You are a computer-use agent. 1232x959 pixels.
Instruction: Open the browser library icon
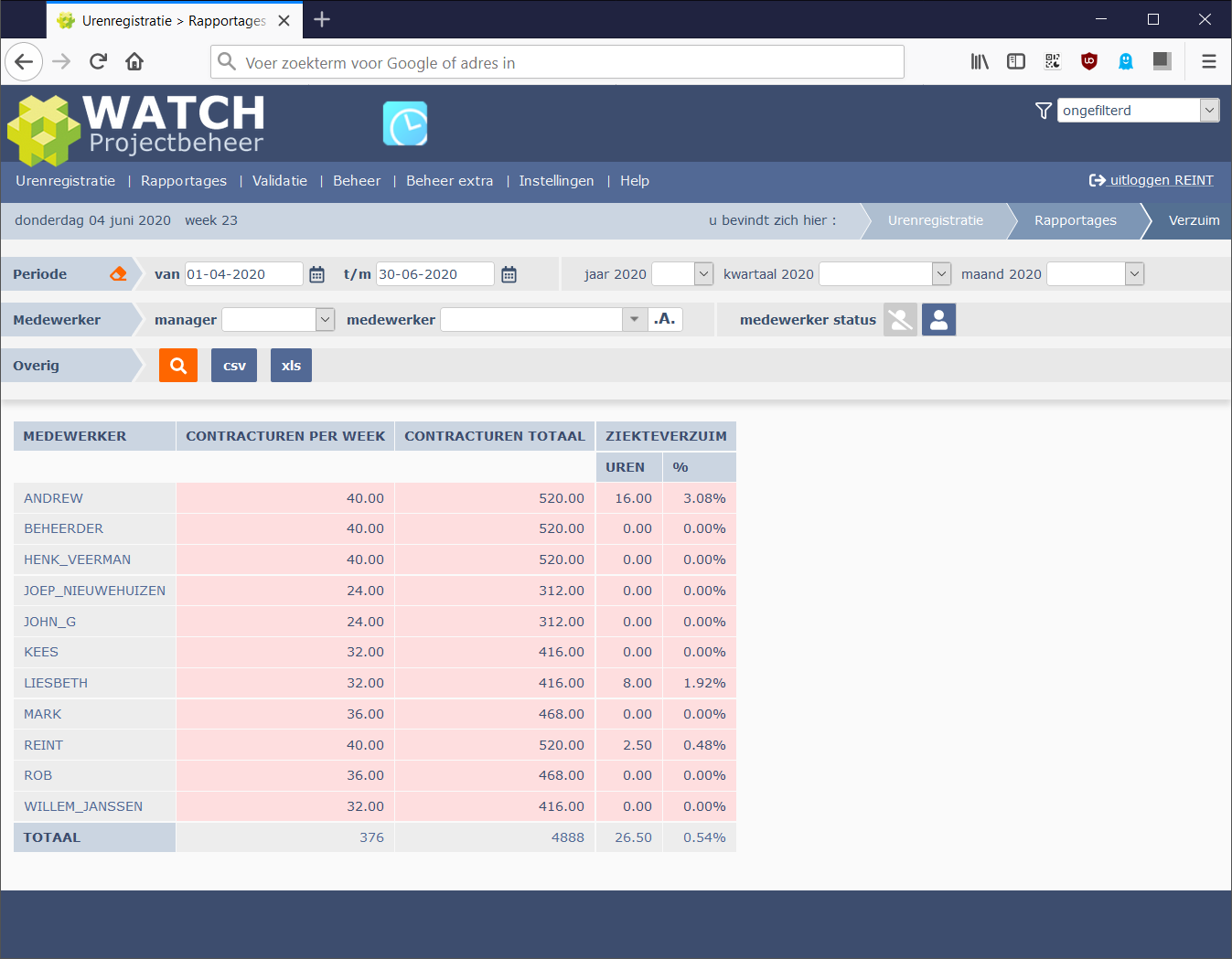[x=980, y=61]
